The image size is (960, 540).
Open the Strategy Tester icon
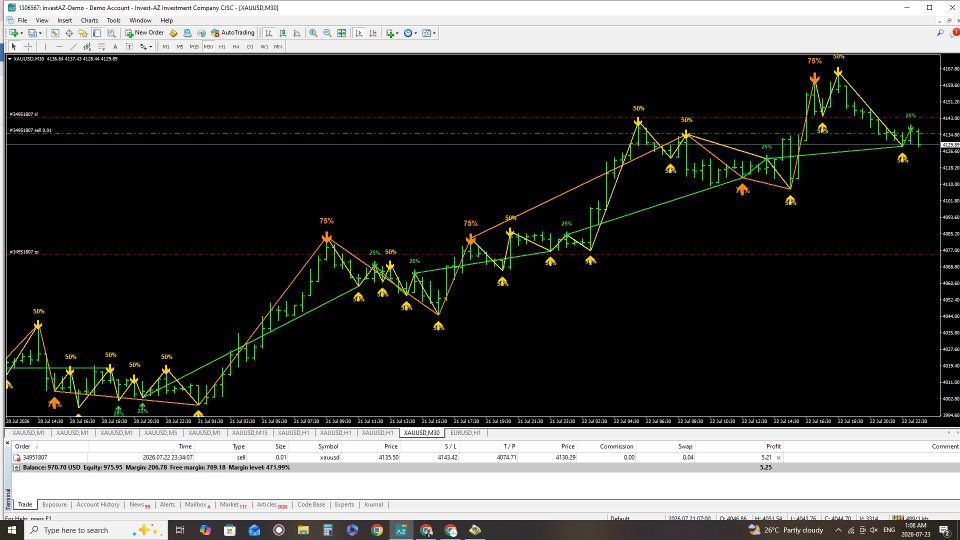coord(111,33)
